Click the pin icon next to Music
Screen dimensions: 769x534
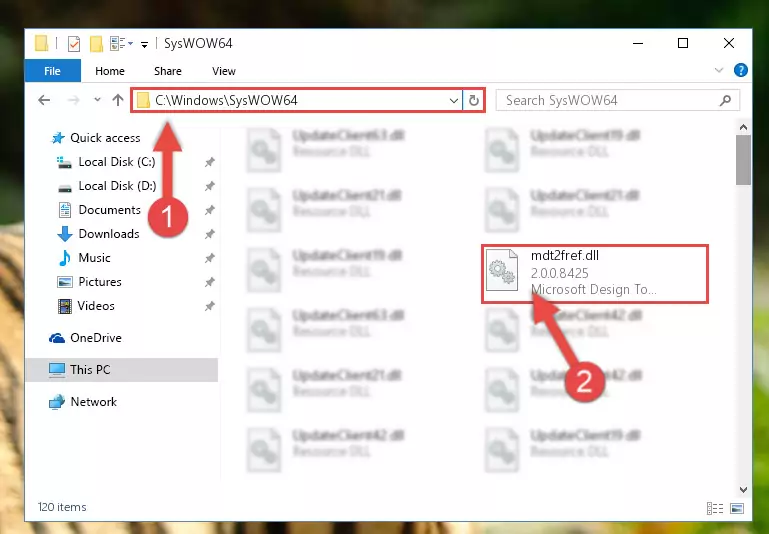click(210, 258)
